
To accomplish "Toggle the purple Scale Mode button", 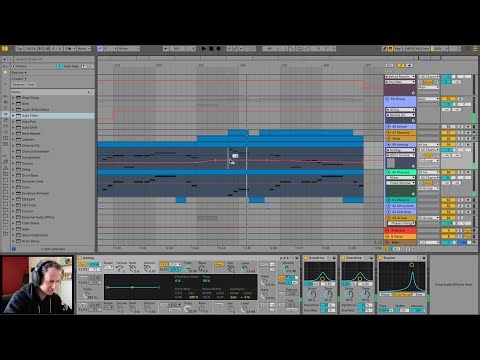I will tap(100, 49).
